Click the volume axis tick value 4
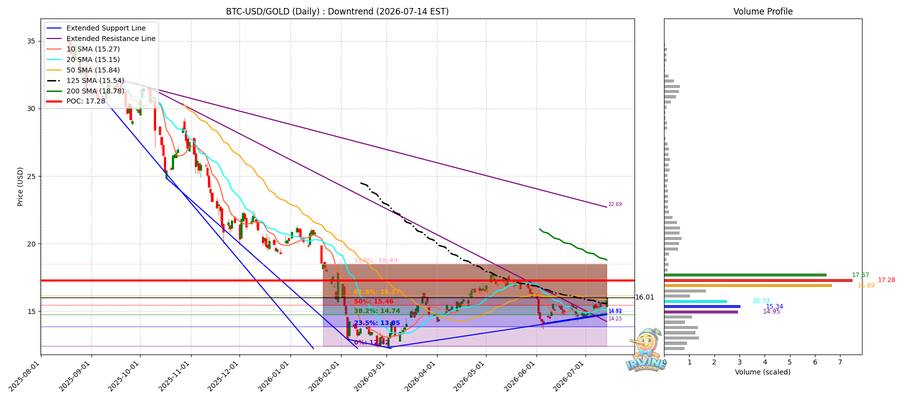This screenshot has width=900, height=400. tap(765, 363)
